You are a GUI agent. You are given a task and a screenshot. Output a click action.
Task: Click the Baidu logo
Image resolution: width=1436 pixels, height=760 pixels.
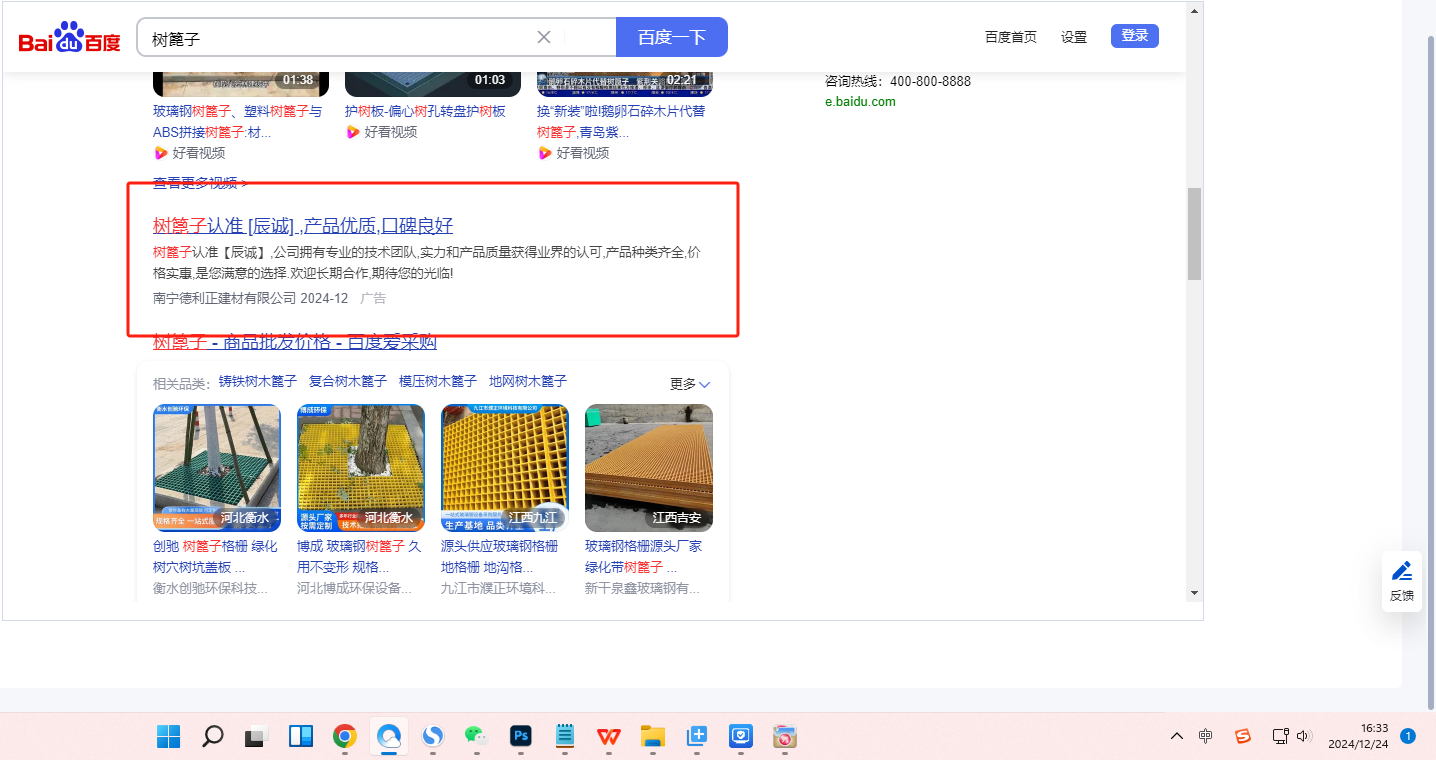click(69, 38)
